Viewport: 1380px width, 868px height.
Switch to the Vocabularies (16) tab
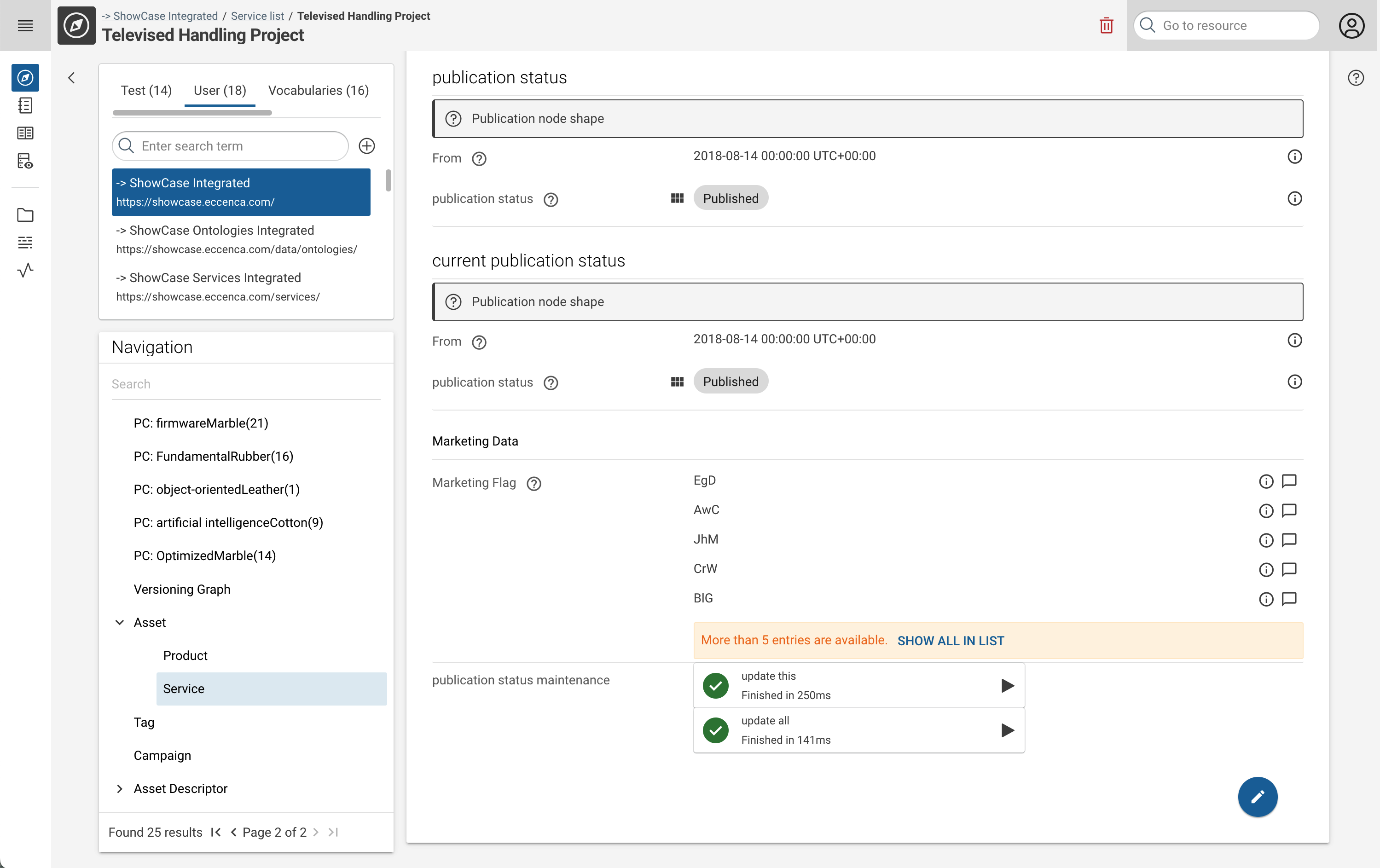(x=318, y=90)
